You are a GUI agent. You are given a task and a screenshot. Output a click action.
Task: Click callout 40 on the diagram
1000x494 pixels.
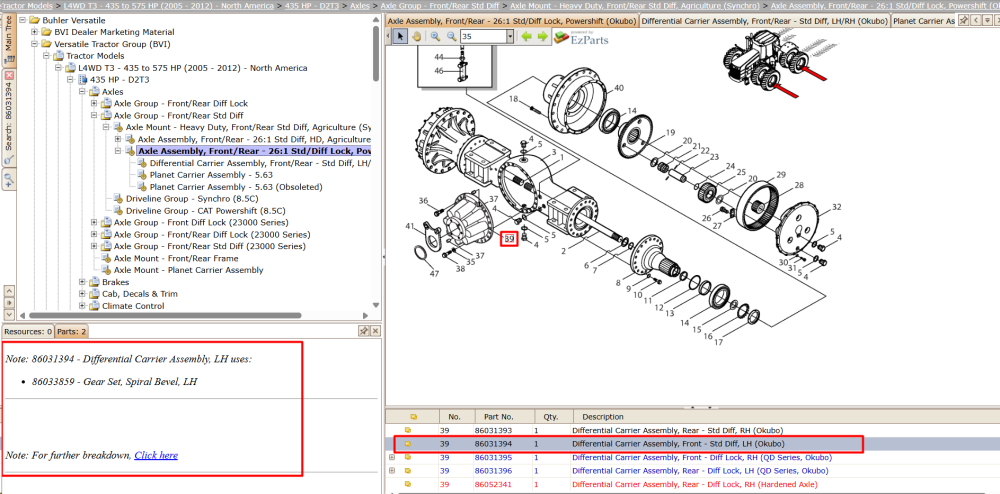pyautogui.click(x=619, y=88)
